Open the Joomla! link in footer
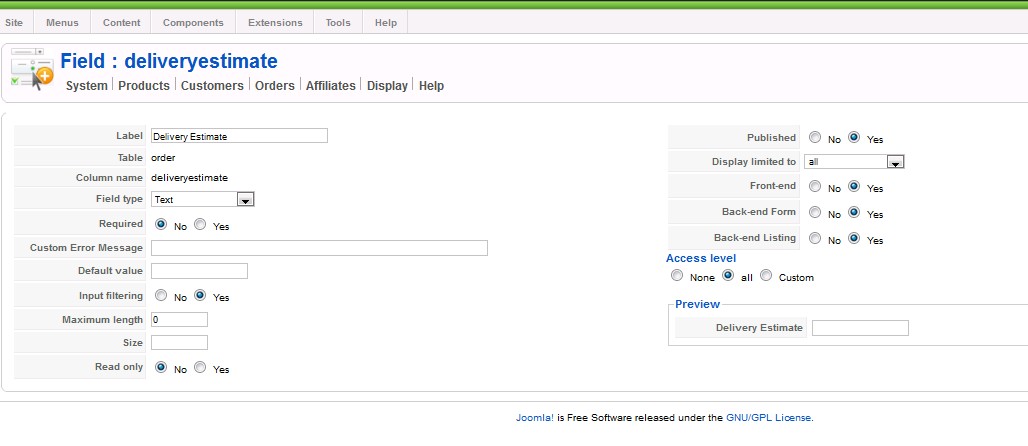This screenshot has width=1028, height=446. pos(534,418)
